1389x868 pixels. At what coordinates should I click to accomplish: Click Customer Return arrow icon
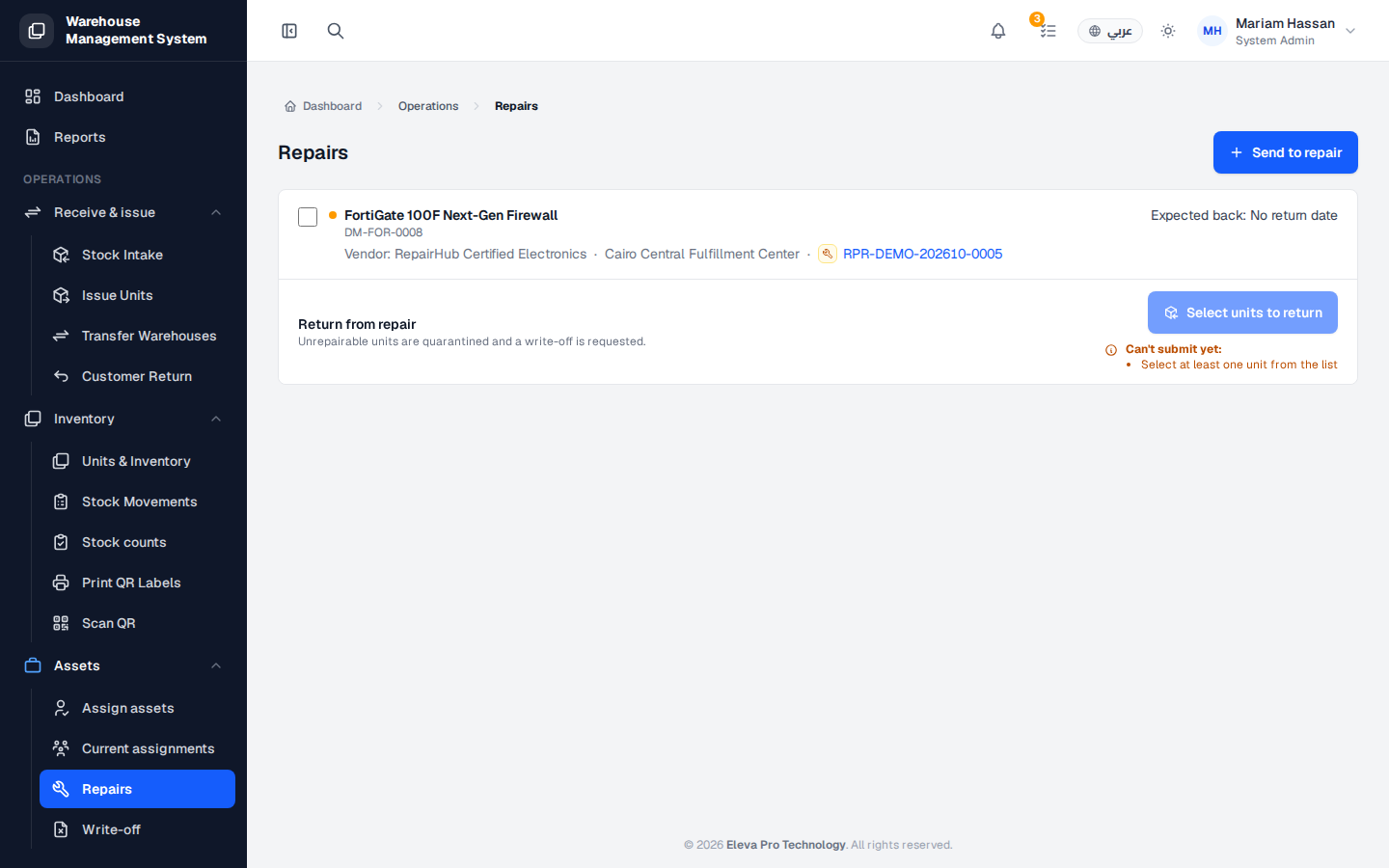coord(61,376)
